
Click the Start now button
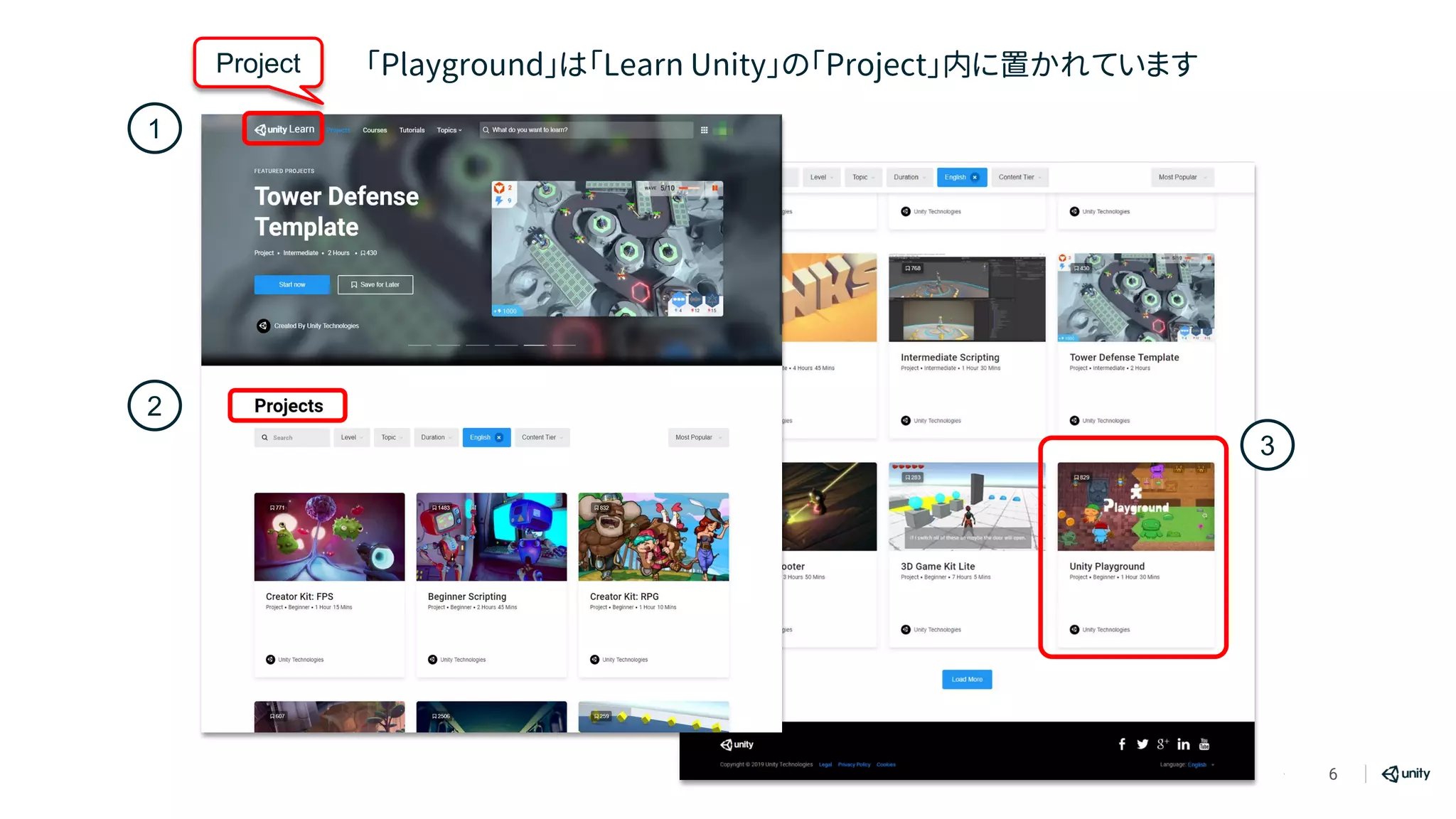292,284
